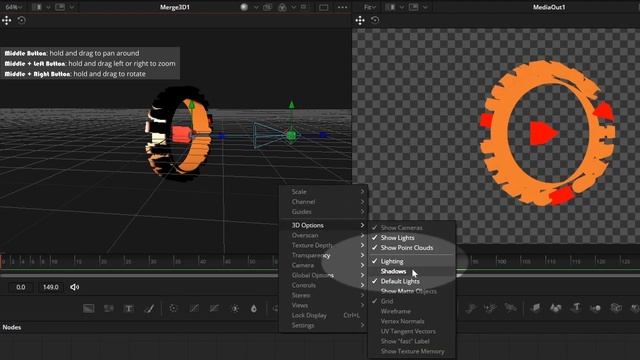Mute audio with the speaker icon
The height and width of the screenshot is (360, 640).
pyautogui.click(x=74, y=287)
